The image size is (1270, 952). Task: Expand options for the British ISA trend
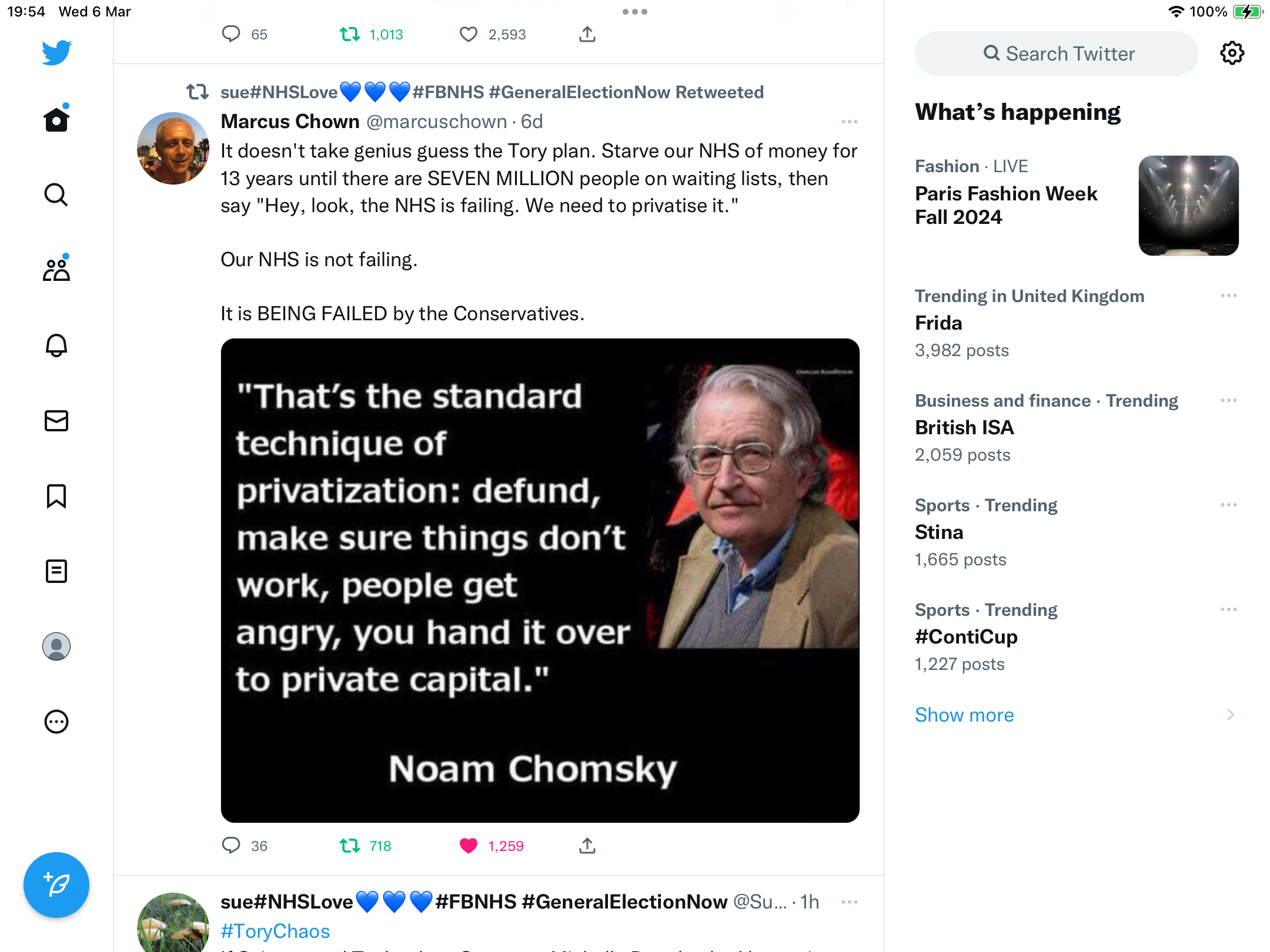1228,400
